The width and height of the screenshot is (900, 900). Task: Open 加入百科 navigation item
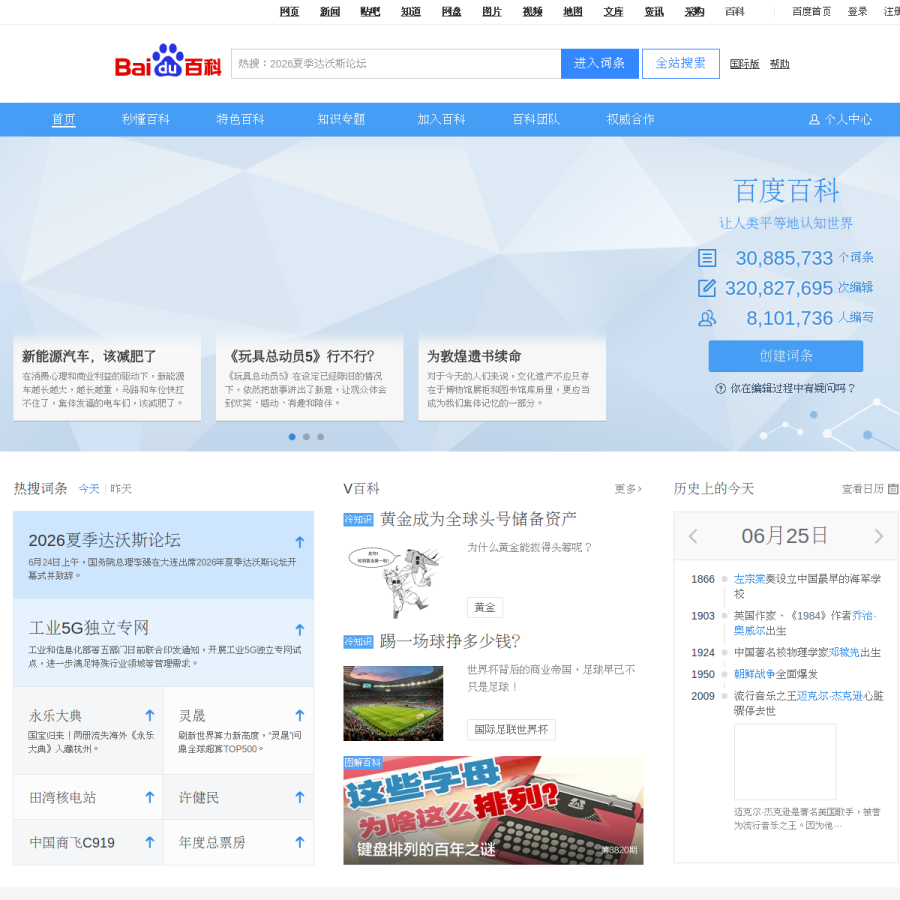point(441,119)
